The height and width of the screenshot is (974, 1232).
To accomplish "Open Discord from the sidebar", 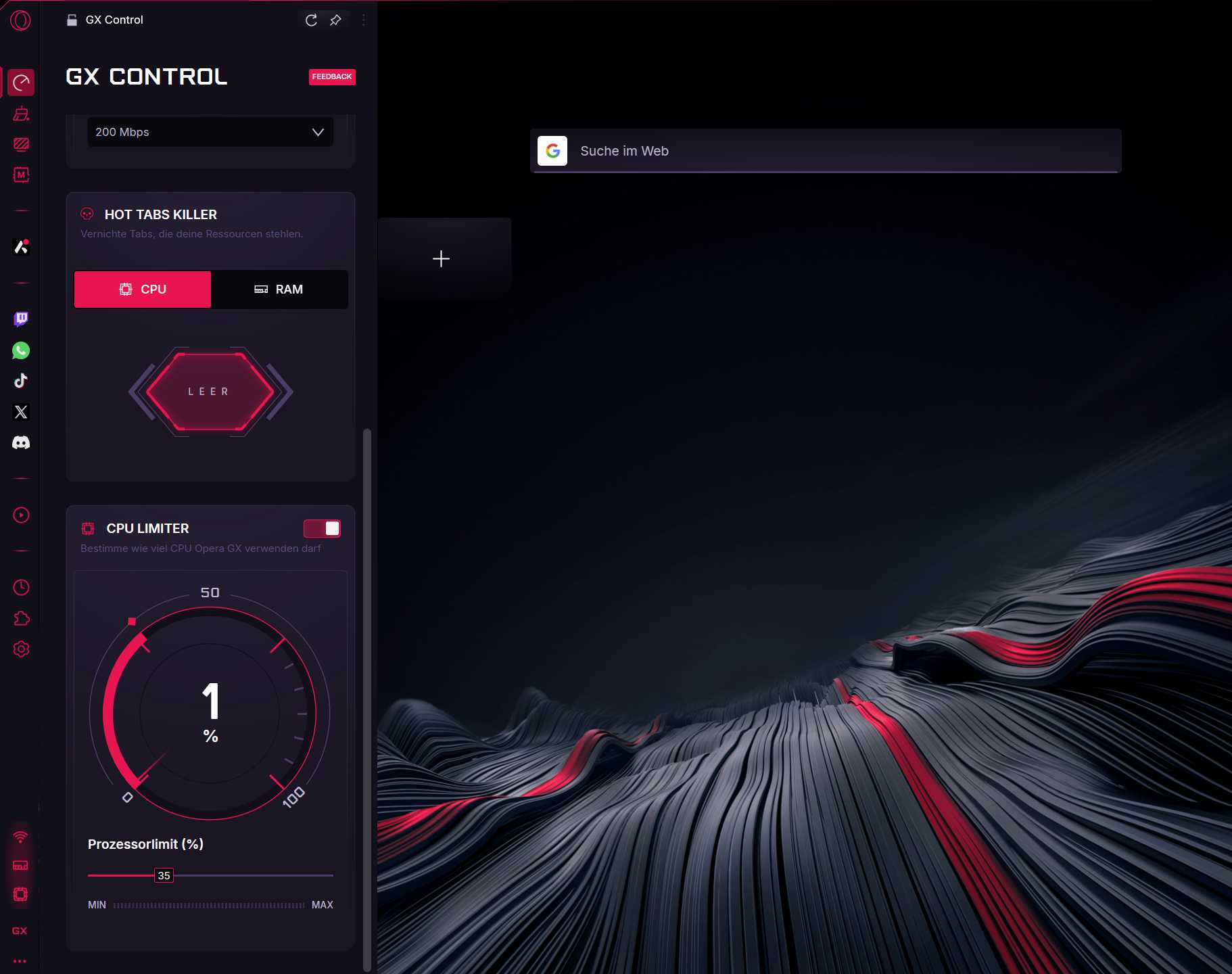I will point(20,443).
